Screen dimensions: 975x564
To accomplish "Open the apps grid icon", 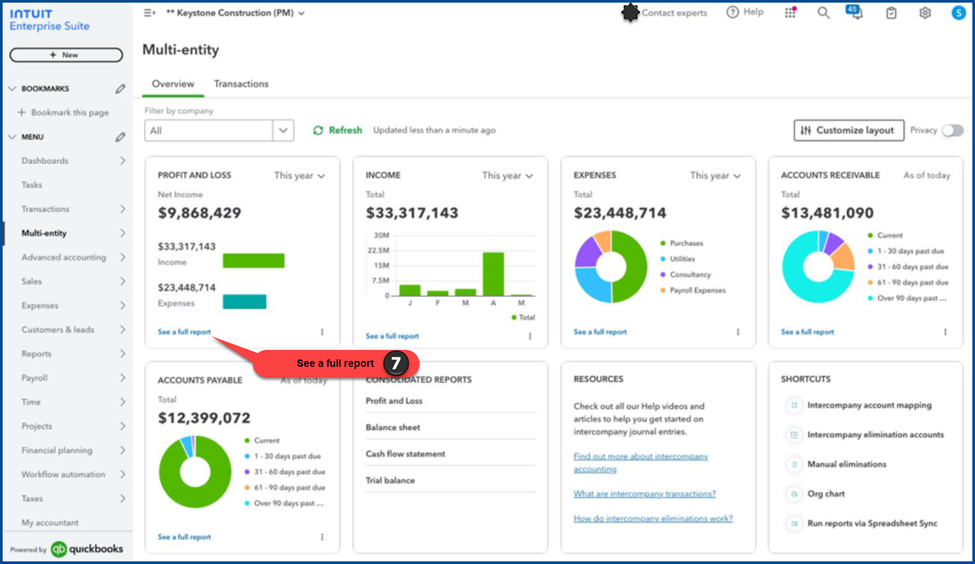I will pos(790,12).
